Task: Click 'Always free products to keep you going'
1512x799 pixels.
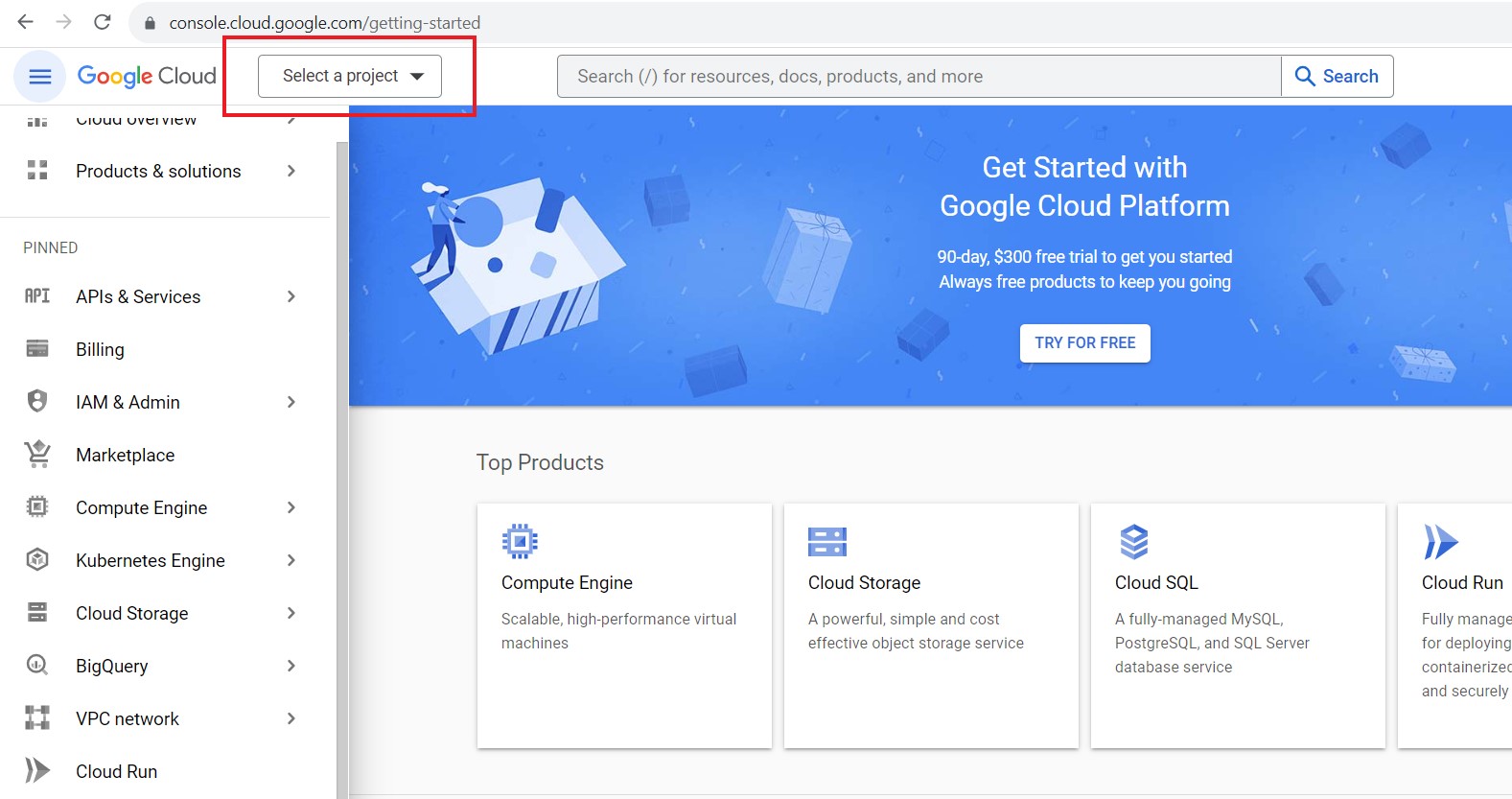Action: (x=1084, y=282)
